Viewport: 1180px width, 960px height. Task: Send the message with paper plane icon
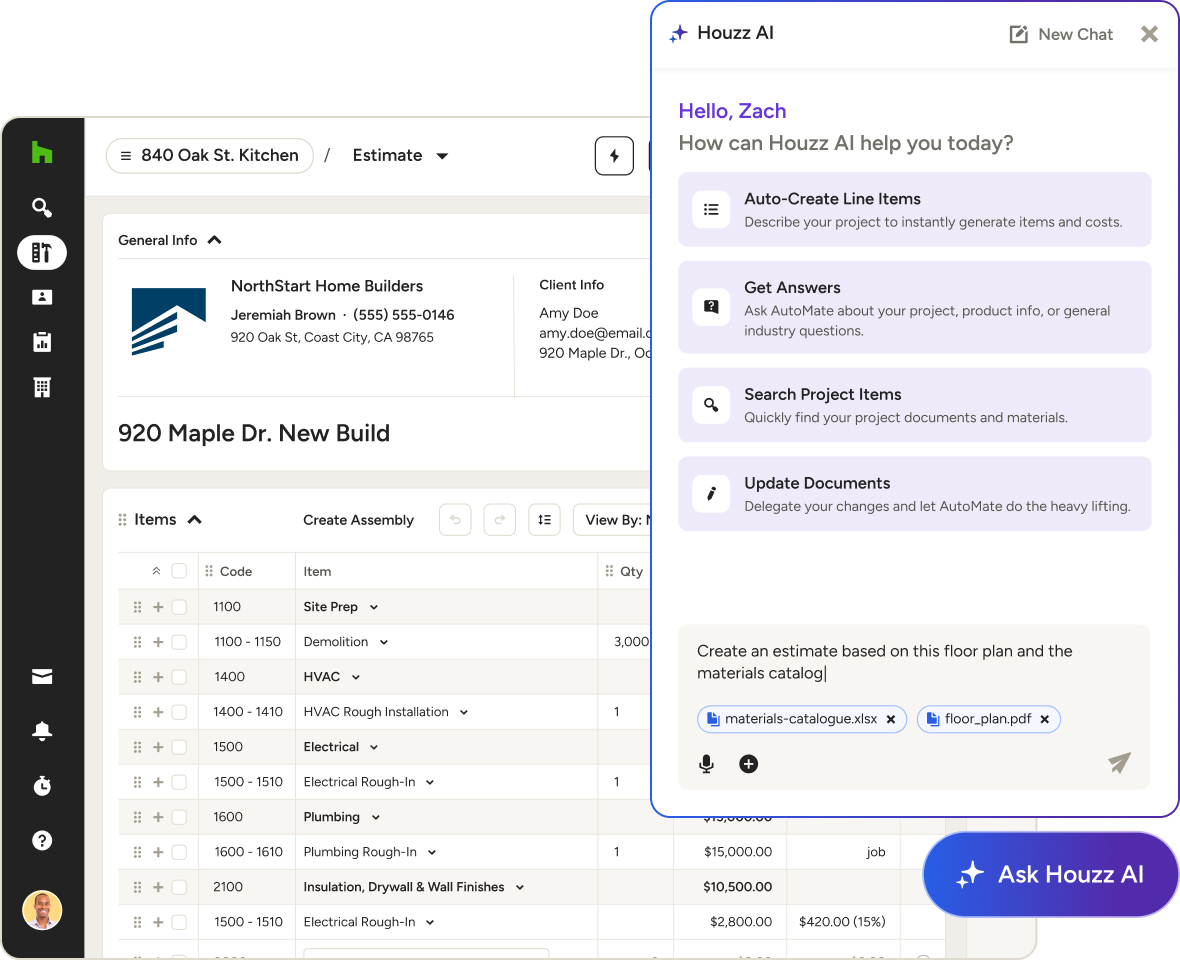click(x=1119, y=762)
